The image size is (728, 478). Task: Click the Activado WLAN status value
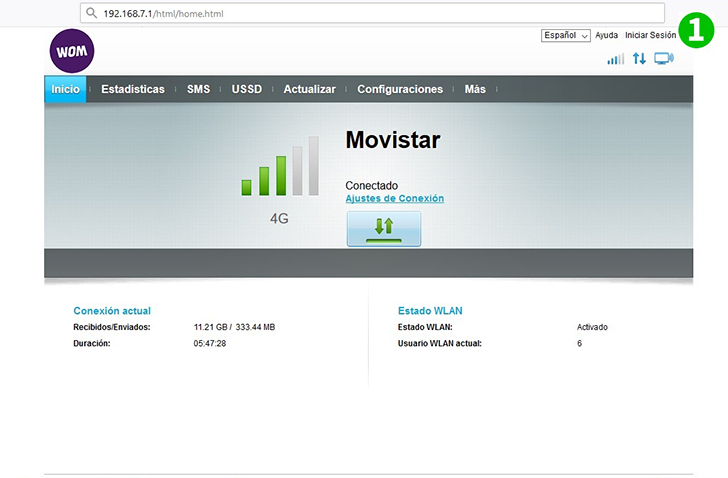[x=592, y=327]
